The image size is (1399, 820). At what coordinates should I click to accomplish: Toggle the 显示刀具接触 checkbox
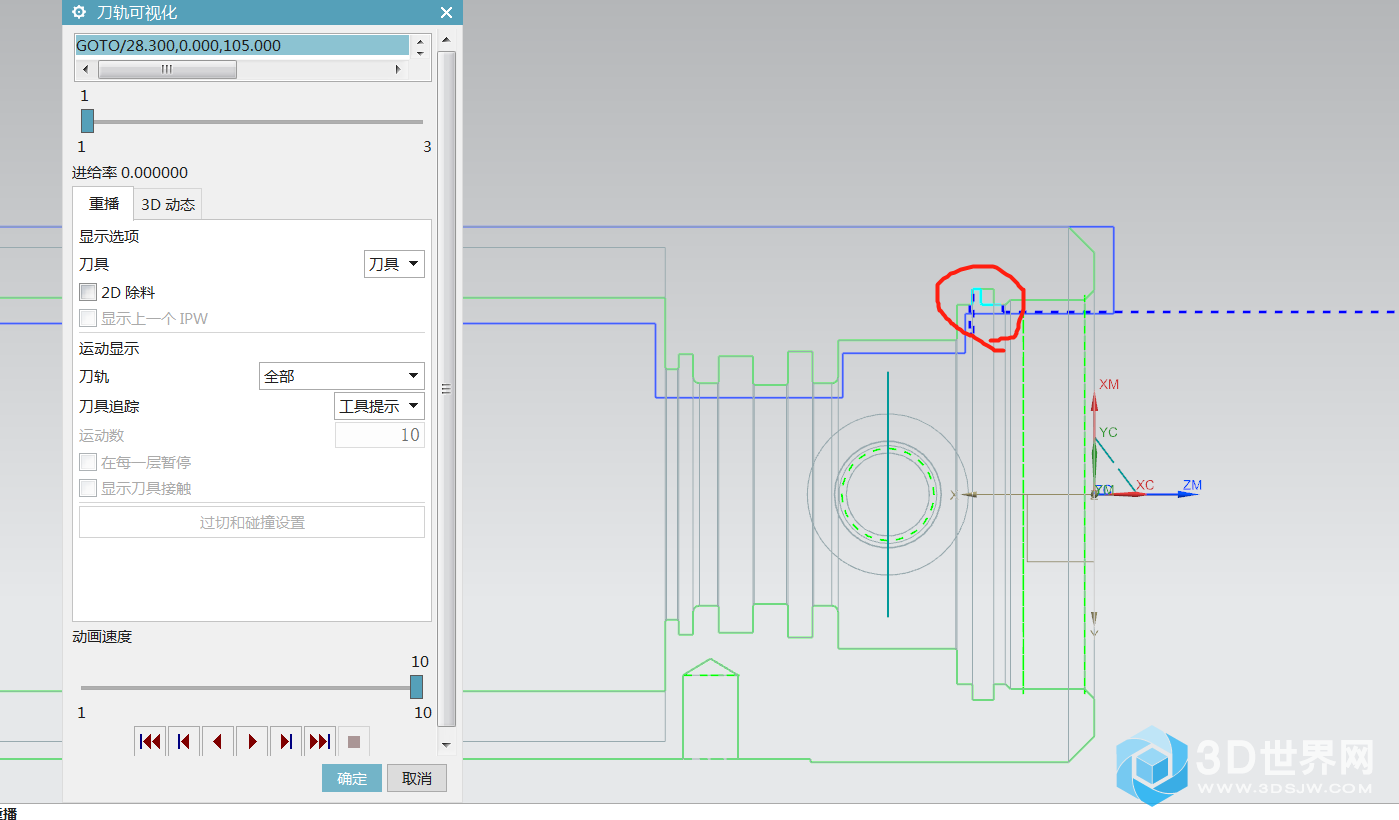88,489
